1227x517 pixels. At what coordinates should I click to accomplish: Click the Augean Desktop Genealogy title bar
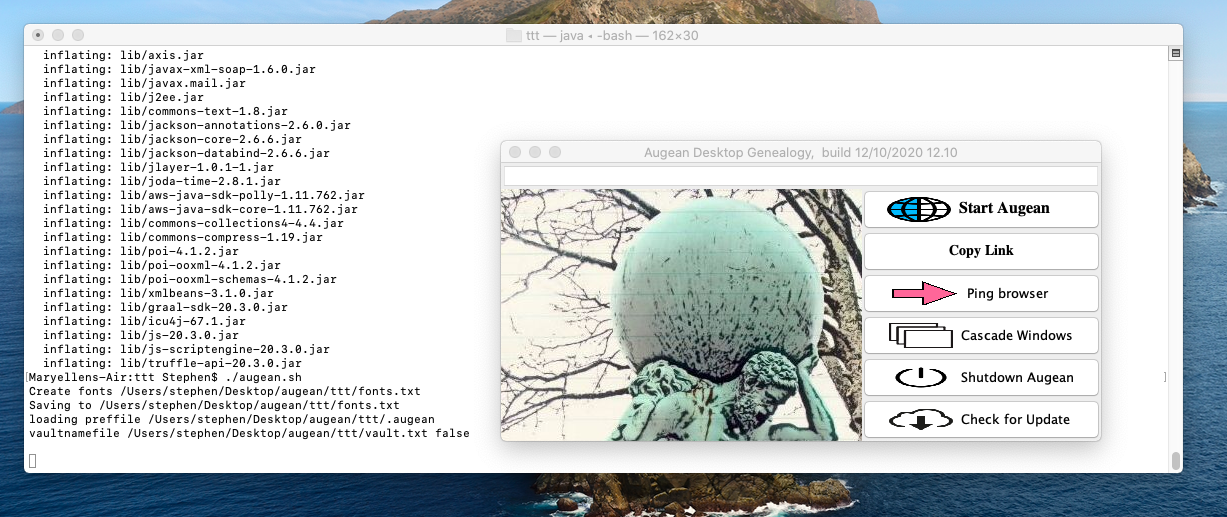[x=801, y=152]
